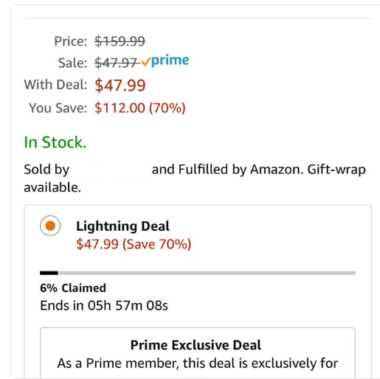Click the Prime Exclusive Deal heading
Image resolution: width=380 pixels, height=379 pixels.
coord(196,345)
